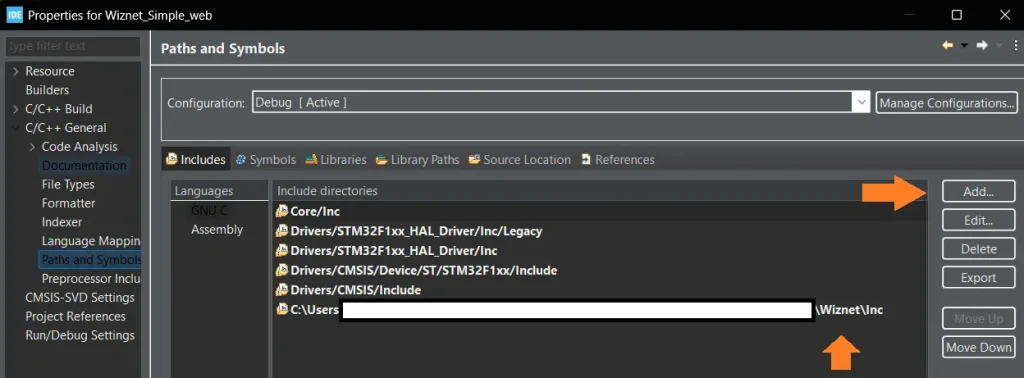
Task: Click the Source Location tab icon
Action: (x=474, y=159)
